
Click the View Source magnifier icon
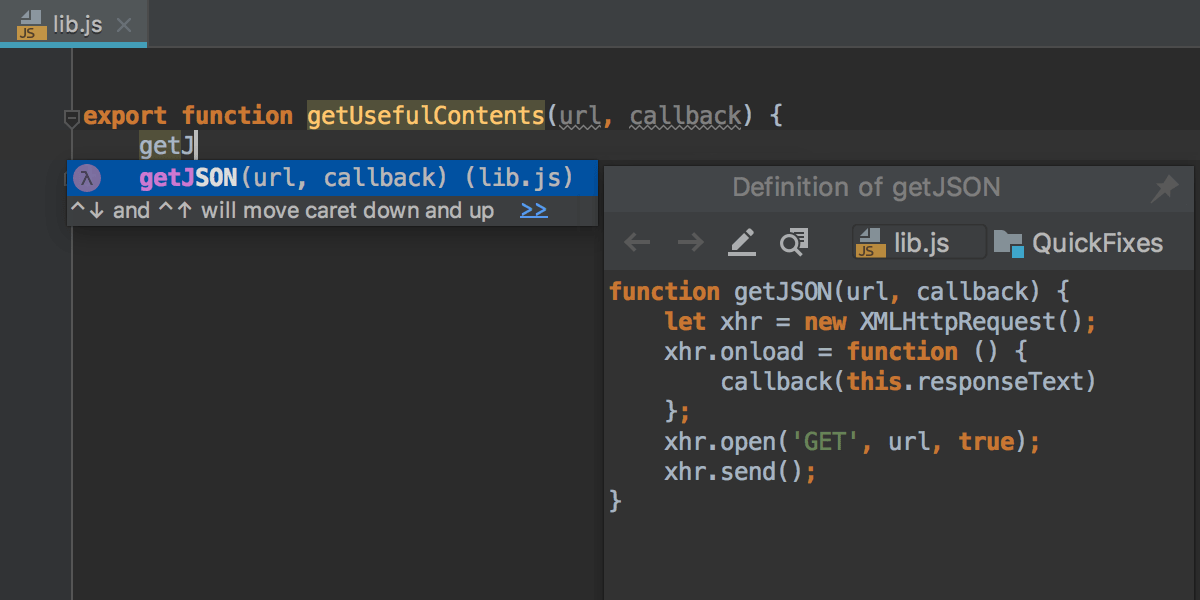coord(793,241)
